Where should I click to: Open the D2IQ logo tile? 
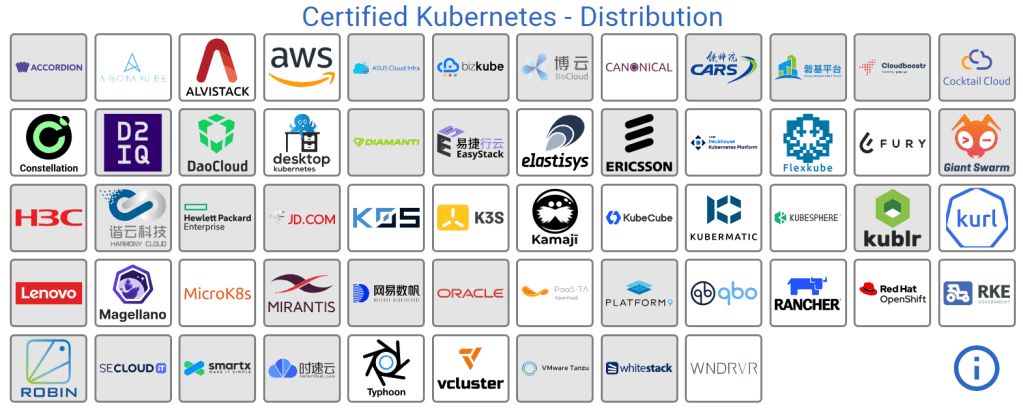(x=132, y=142)
